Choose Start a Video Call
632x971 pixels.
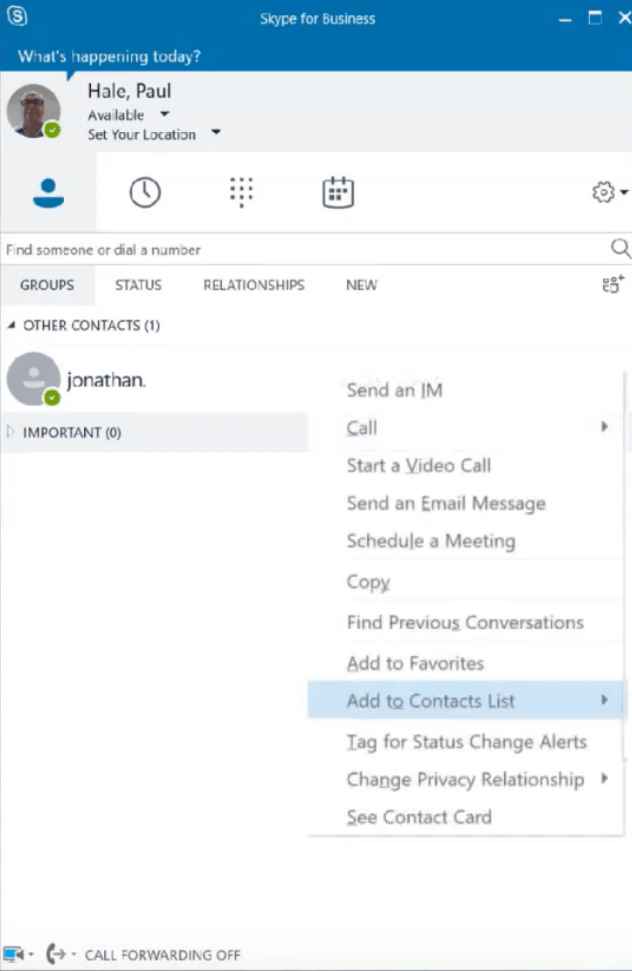tap(418, 465)
